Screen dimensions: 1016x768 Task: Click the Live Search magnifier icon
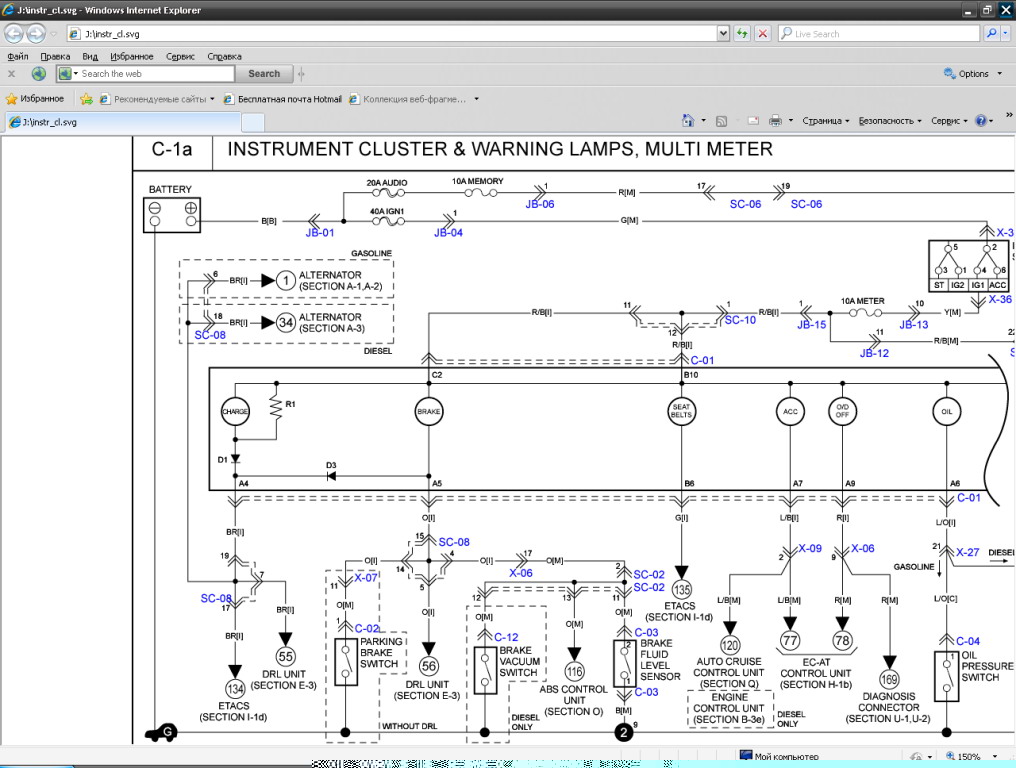coord(991,34)
